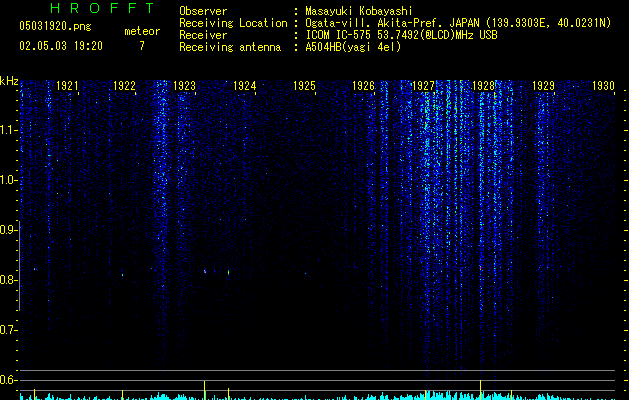Click the red echo spot below 1928
This screenshot has width=629, height=400.
coord(480,267)
